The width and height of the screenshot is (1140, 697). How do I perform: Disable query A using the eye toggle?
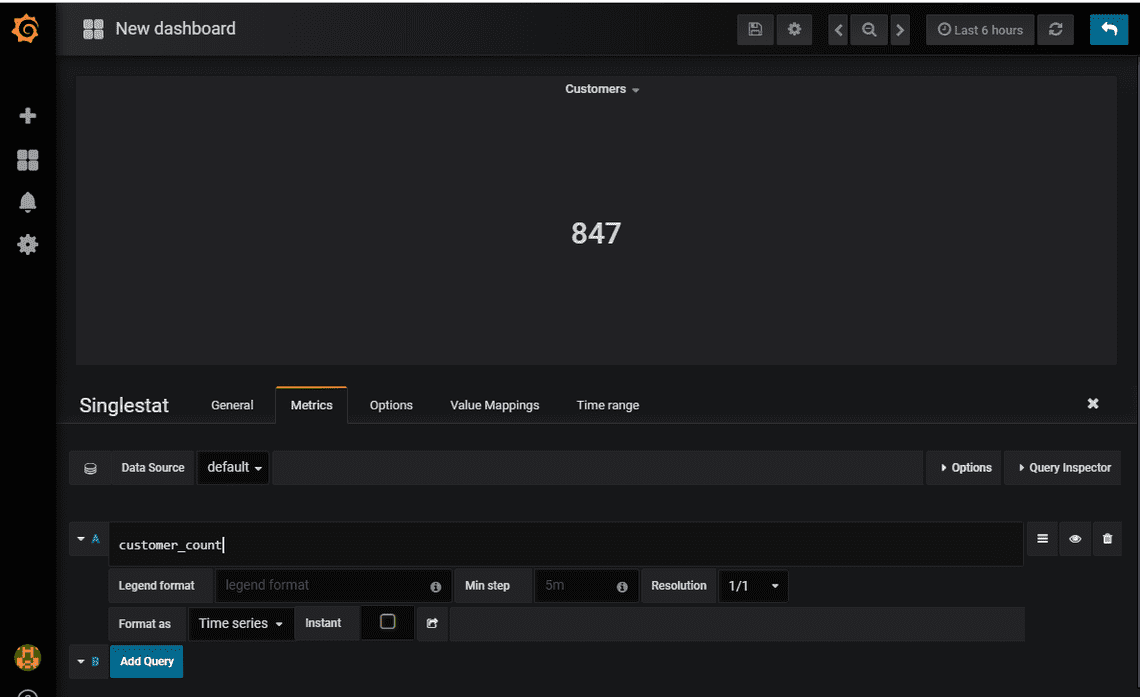point(1075,538)
